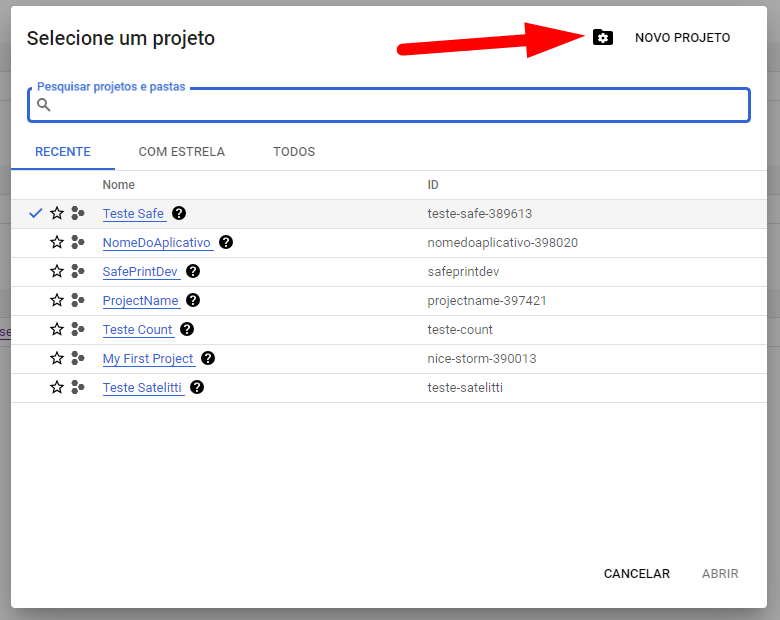
Task: Click help icon next to ProjectName
Action: (x=193, y=300)
